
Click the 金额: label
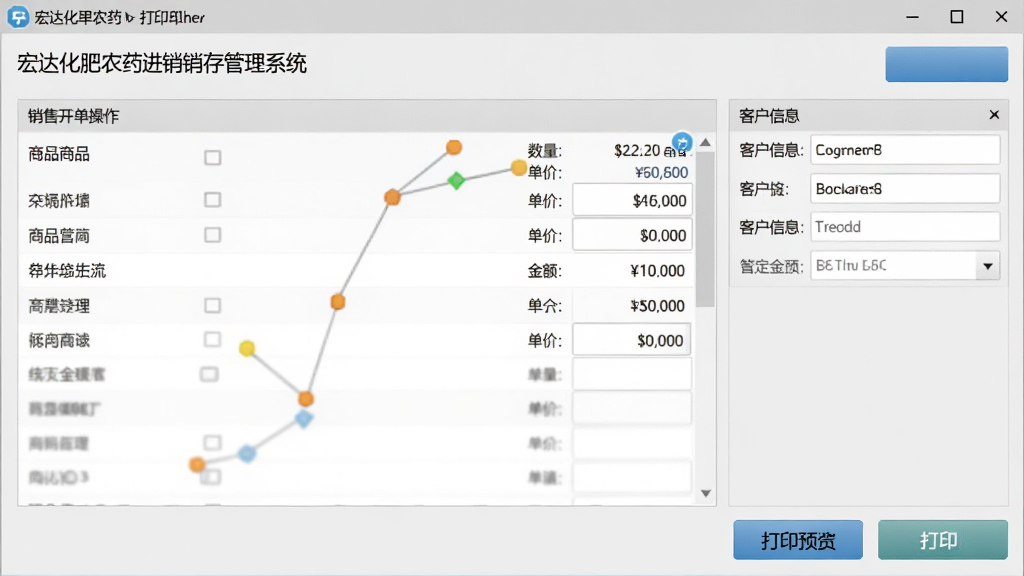(x=545, y=271)
